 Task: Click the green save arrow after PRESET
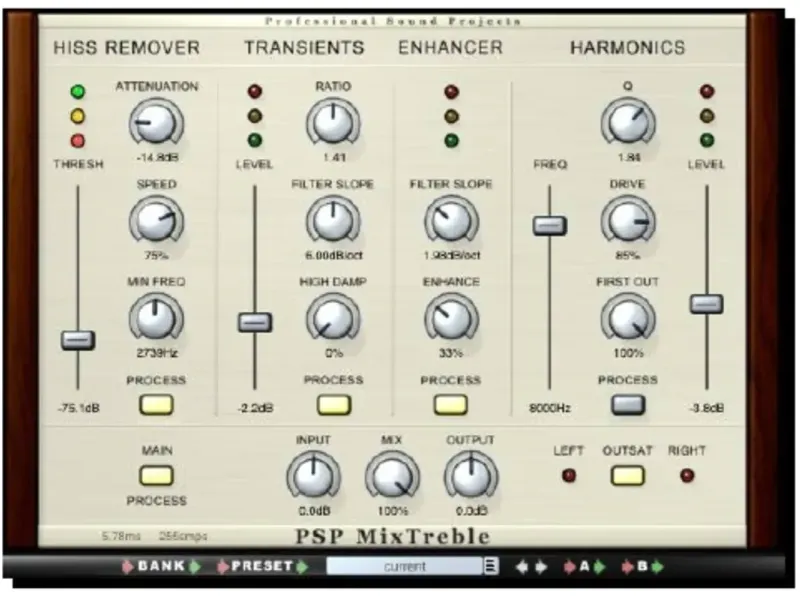(x=302, y=566)
